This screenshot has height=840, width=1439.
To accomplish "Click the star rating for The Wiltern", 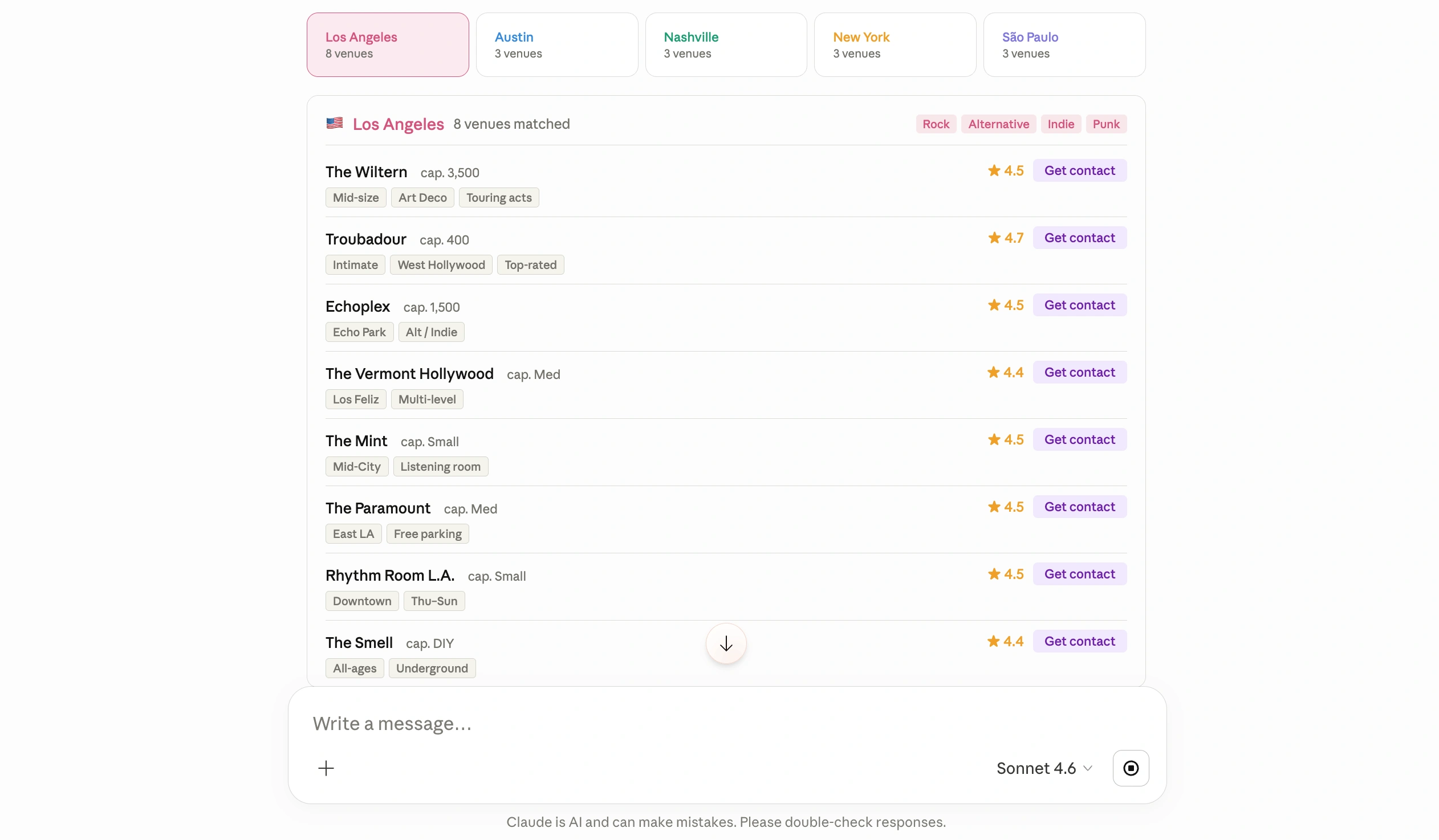I will 1006,170.
